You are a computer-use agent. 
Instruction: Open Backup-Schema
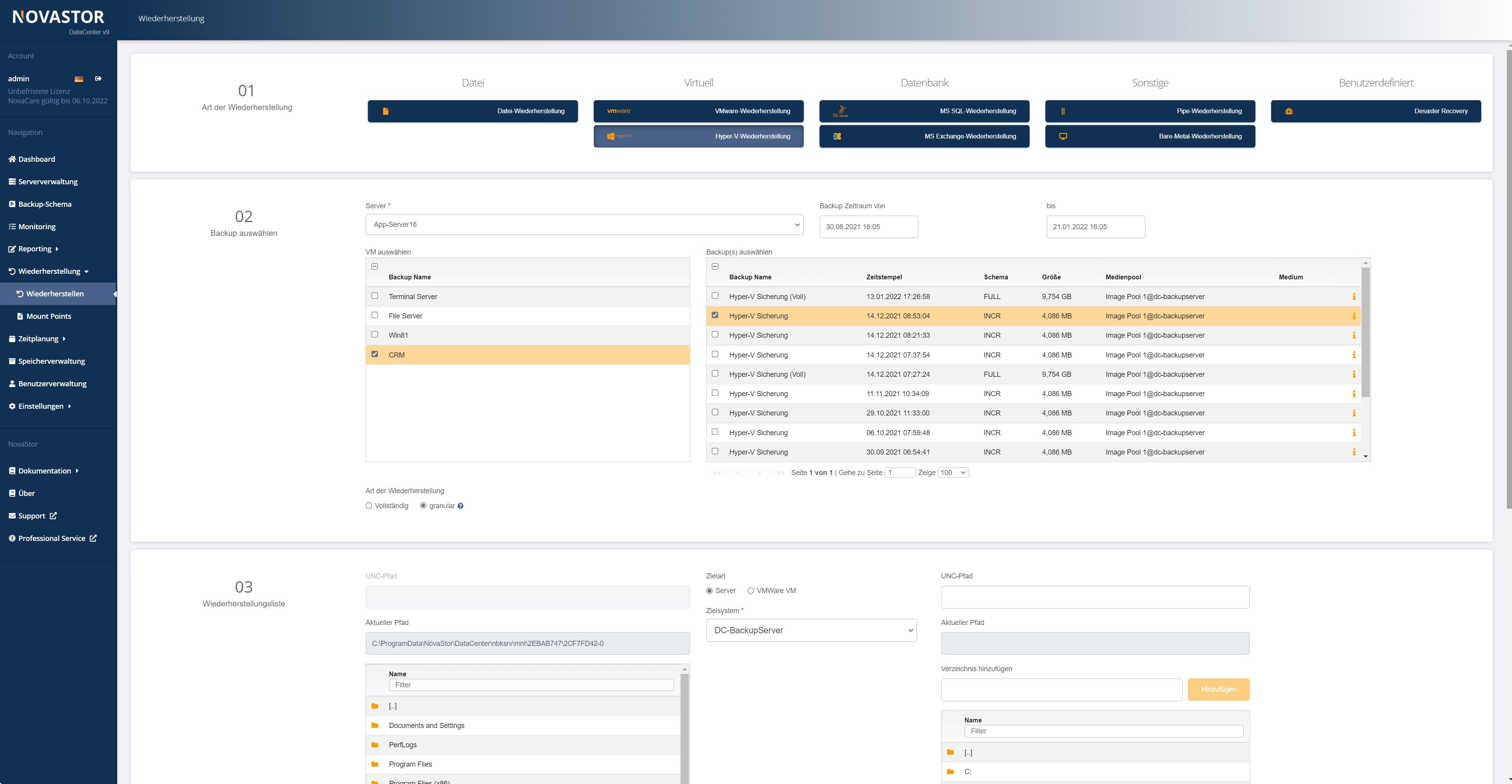pos(40,204)
